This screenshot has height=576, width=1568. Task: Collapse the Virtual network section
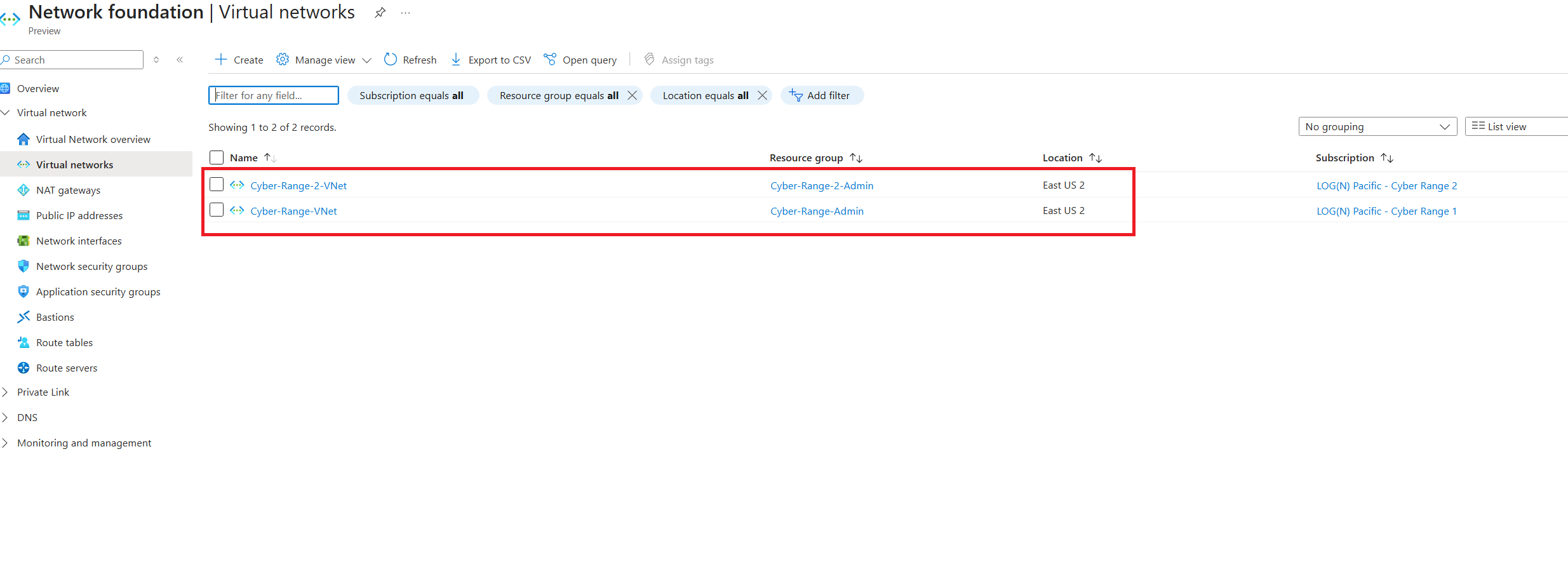[x=5, y=112]
